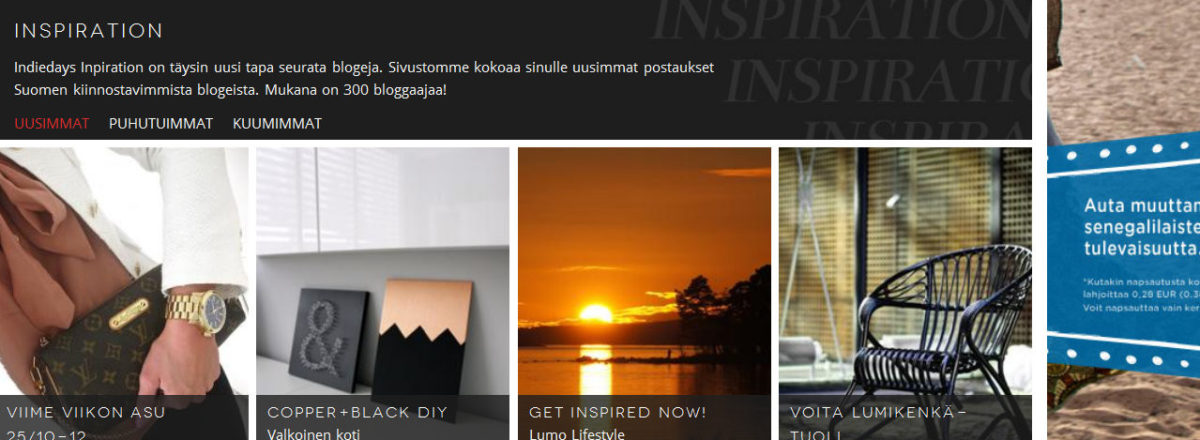The image size is (1200, 440).
Task: Click the large italic INSPIRATION watermark text
Action: point(840,22)
